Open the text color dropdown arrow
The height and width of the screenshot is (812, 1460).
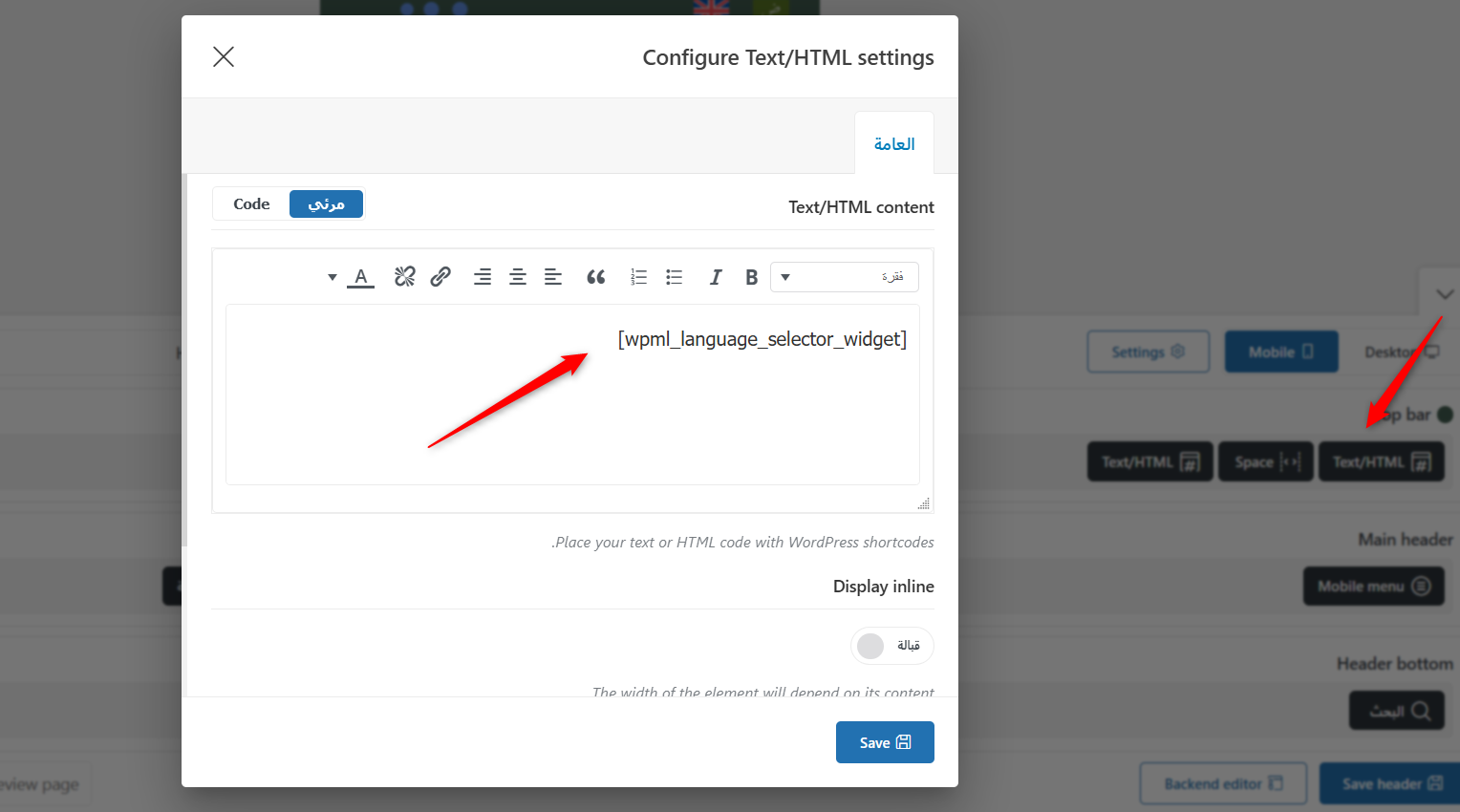tap(333, 277)
